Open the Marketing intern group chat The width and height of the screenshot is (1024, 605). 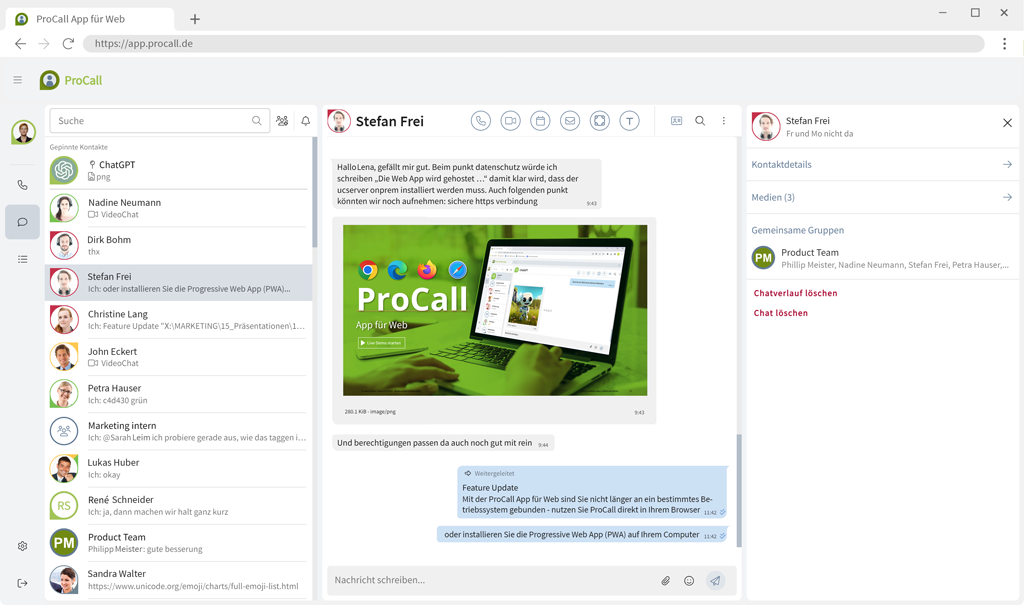pyautogui.click(x=178, y=431)
